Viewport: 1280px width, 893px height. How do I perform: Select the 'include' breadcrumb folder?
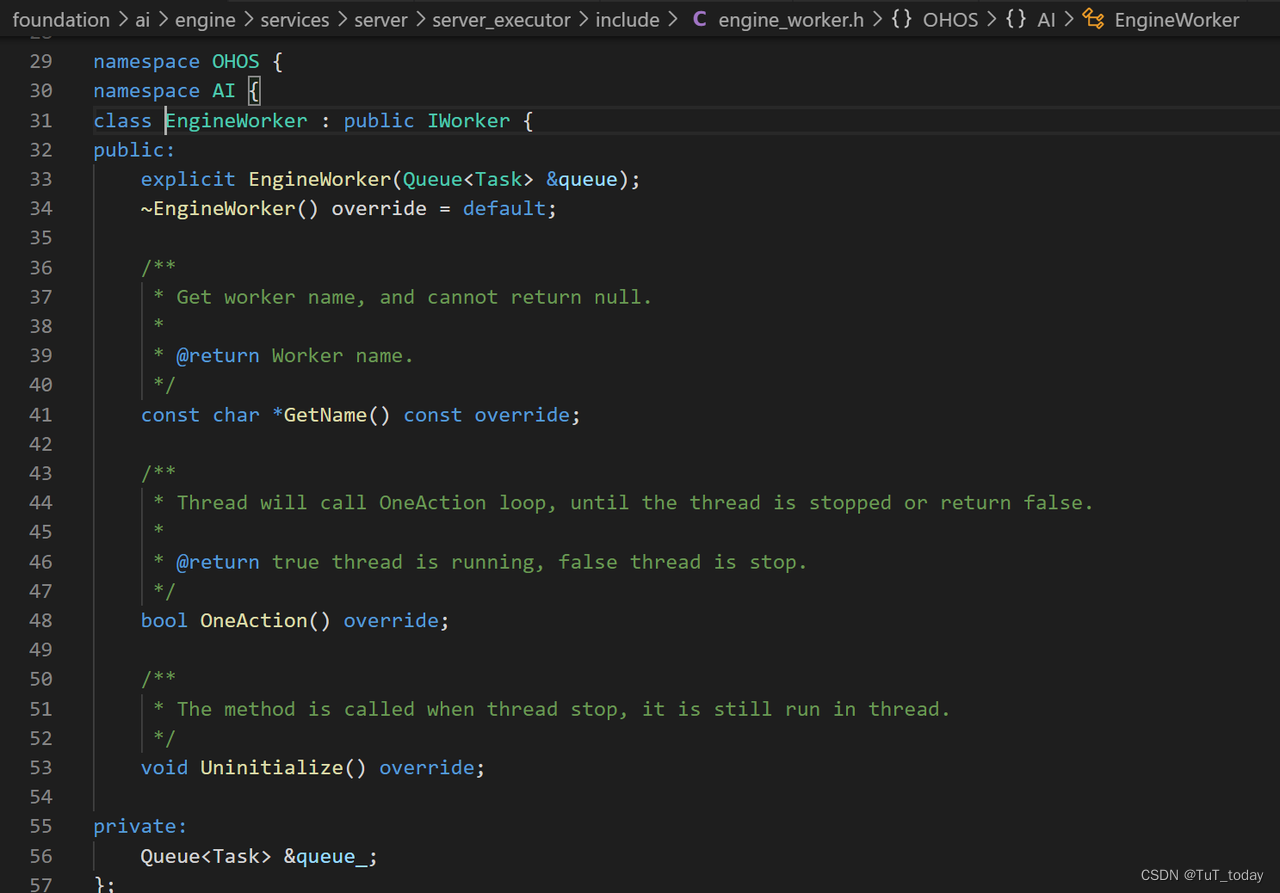[x=627, y=19]
